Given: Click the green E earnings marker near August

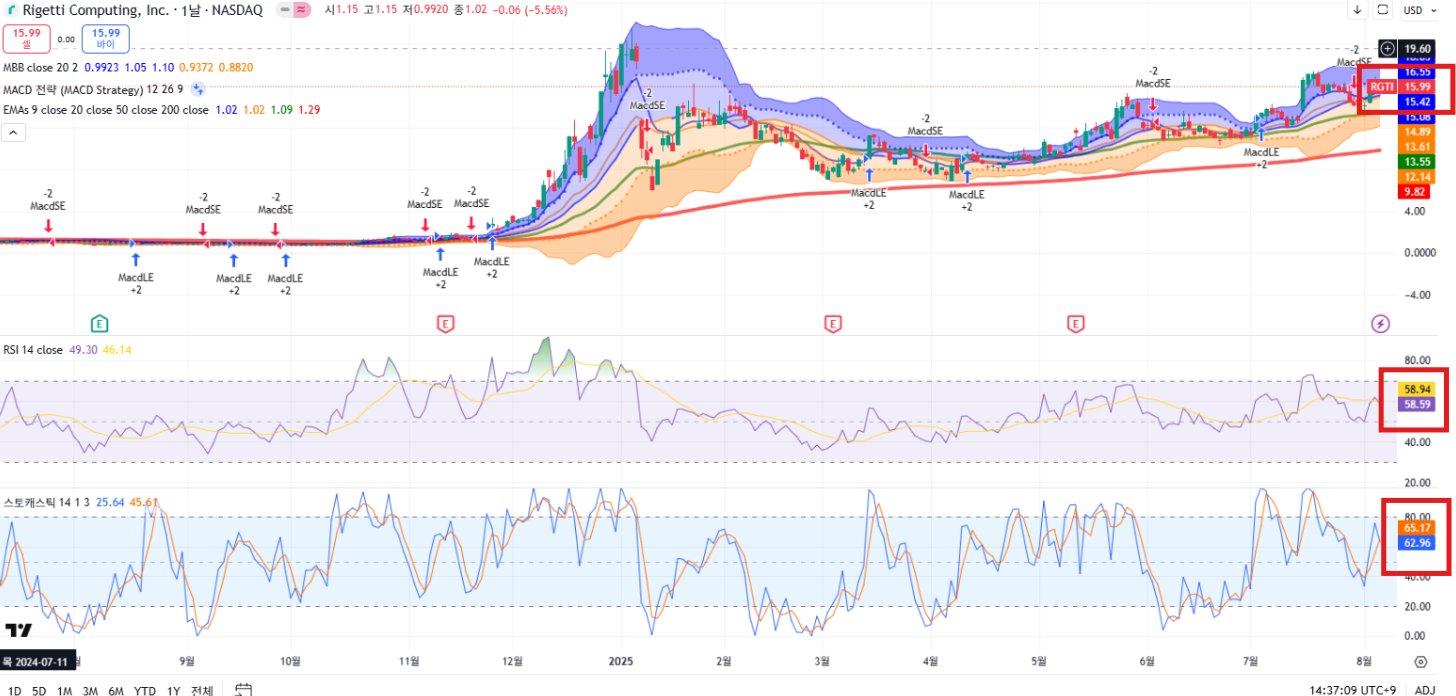Looking at the screenshot, I should coord(99,323).
